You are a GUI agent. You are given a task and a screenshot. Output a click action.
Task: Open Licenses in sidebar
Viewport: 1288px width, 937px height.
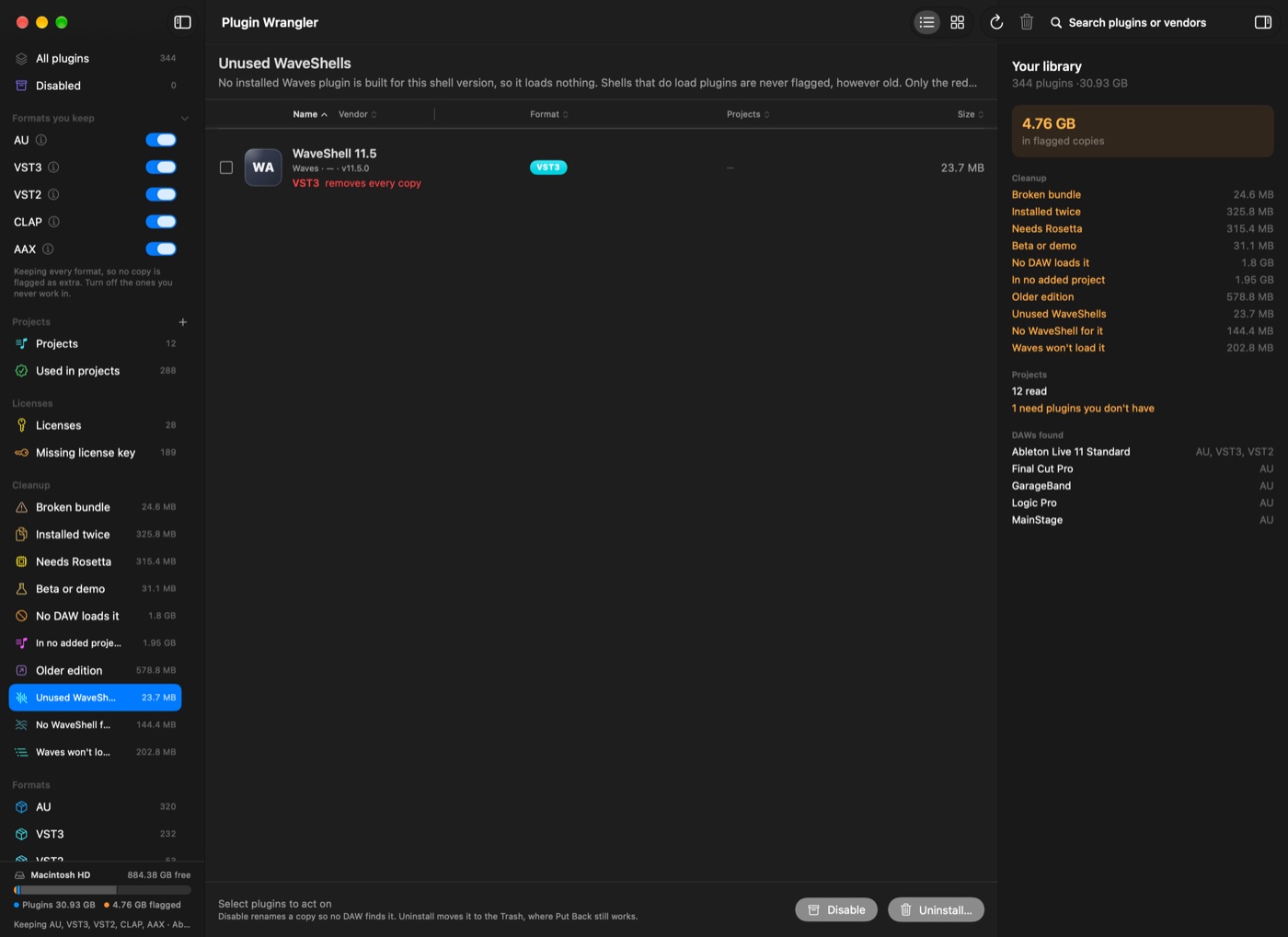(96, 425)
